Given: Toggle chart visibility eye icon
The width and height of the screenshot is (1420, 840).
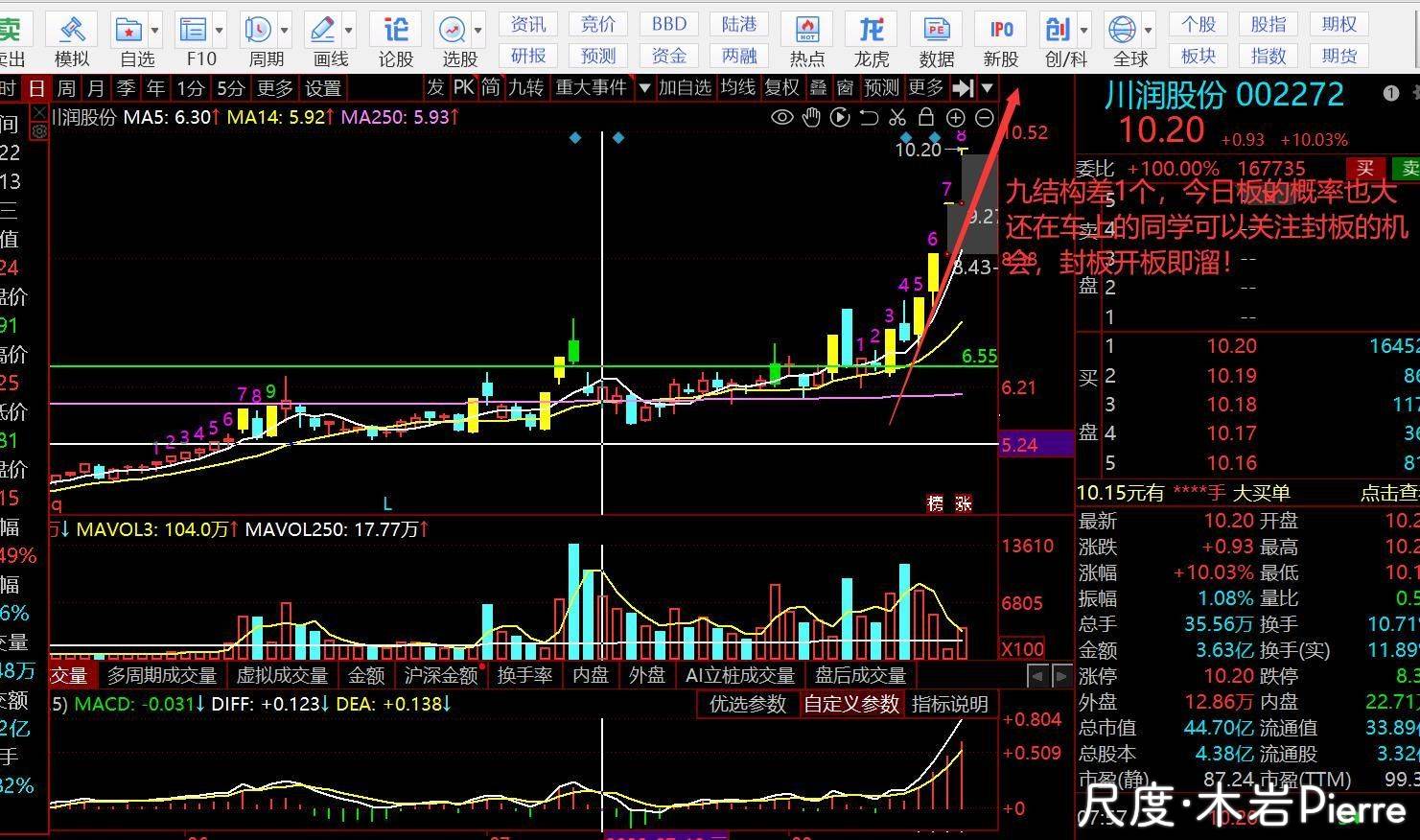Looking at the screenshot, I should (x=782, y=118).
